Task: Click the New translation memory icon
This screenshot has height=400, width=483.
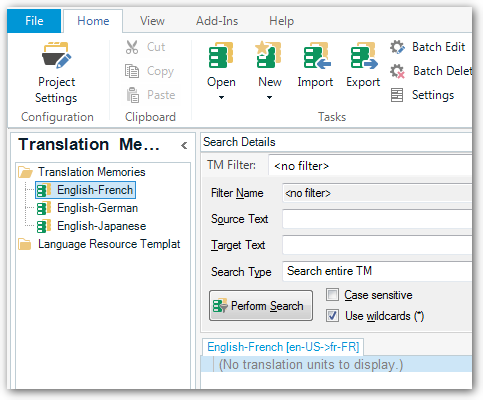Action: 269,56
